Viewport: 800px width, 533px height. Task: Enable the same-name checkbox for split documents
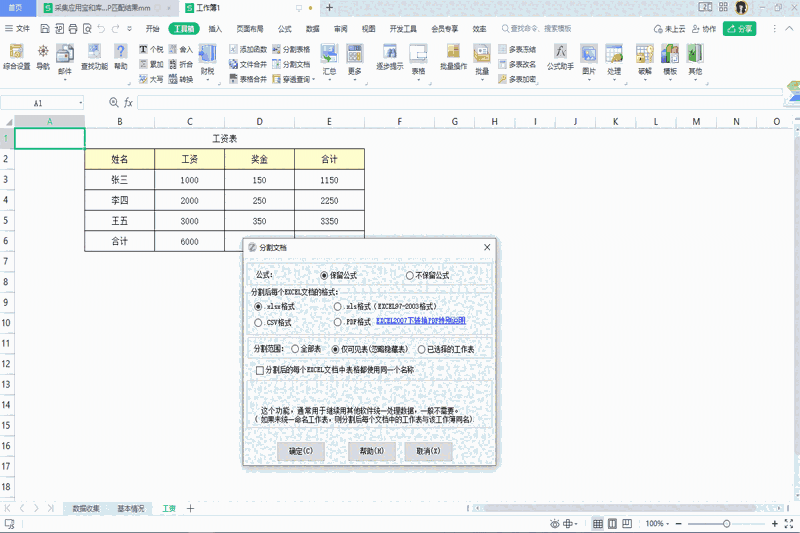point(260,370)
